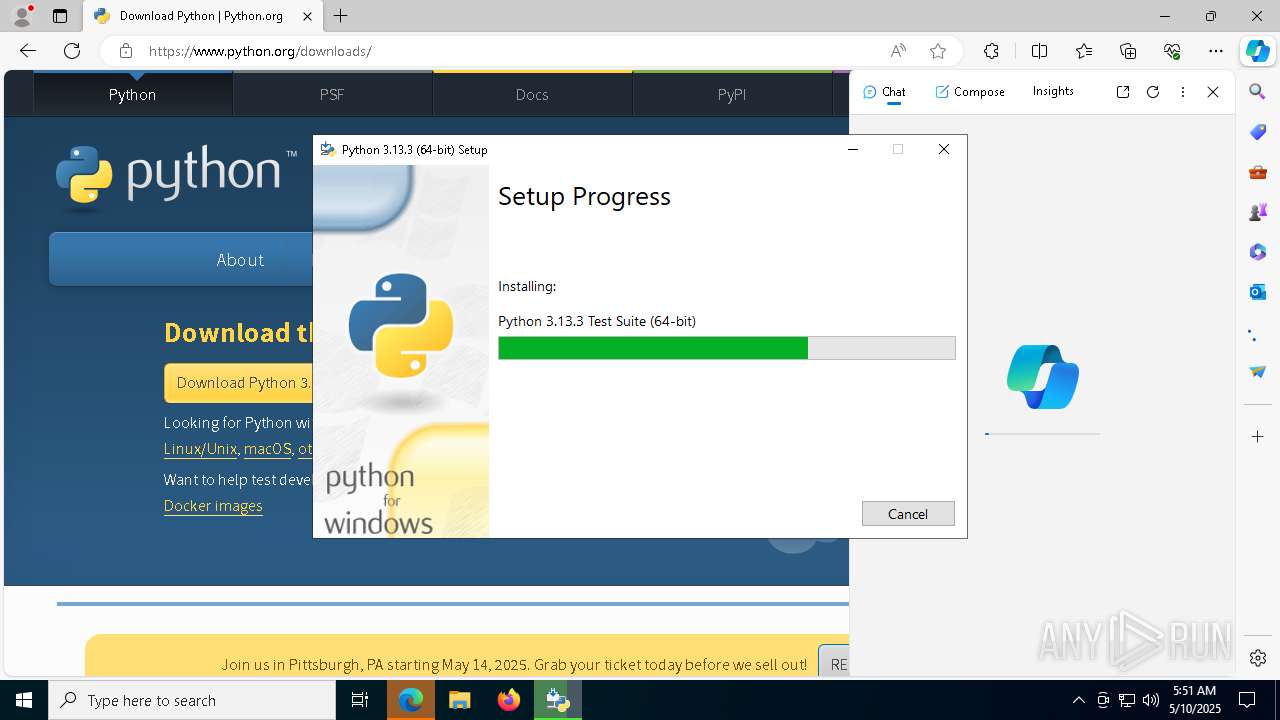Select Python installer icon on the taskbar
The width and height of the screenshot is (1280, 720).
[x=557, y=700]
